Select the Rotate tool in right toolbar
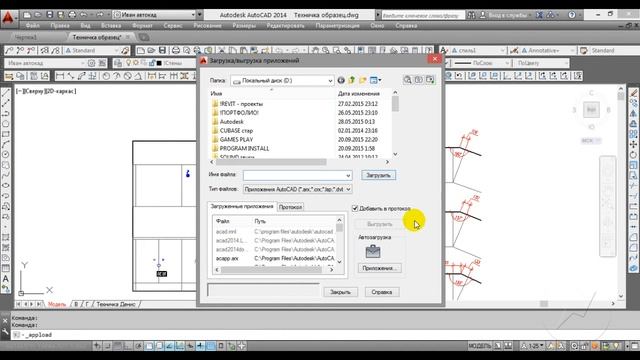This screenshot has height=360, width=640. tap(633, 155)
